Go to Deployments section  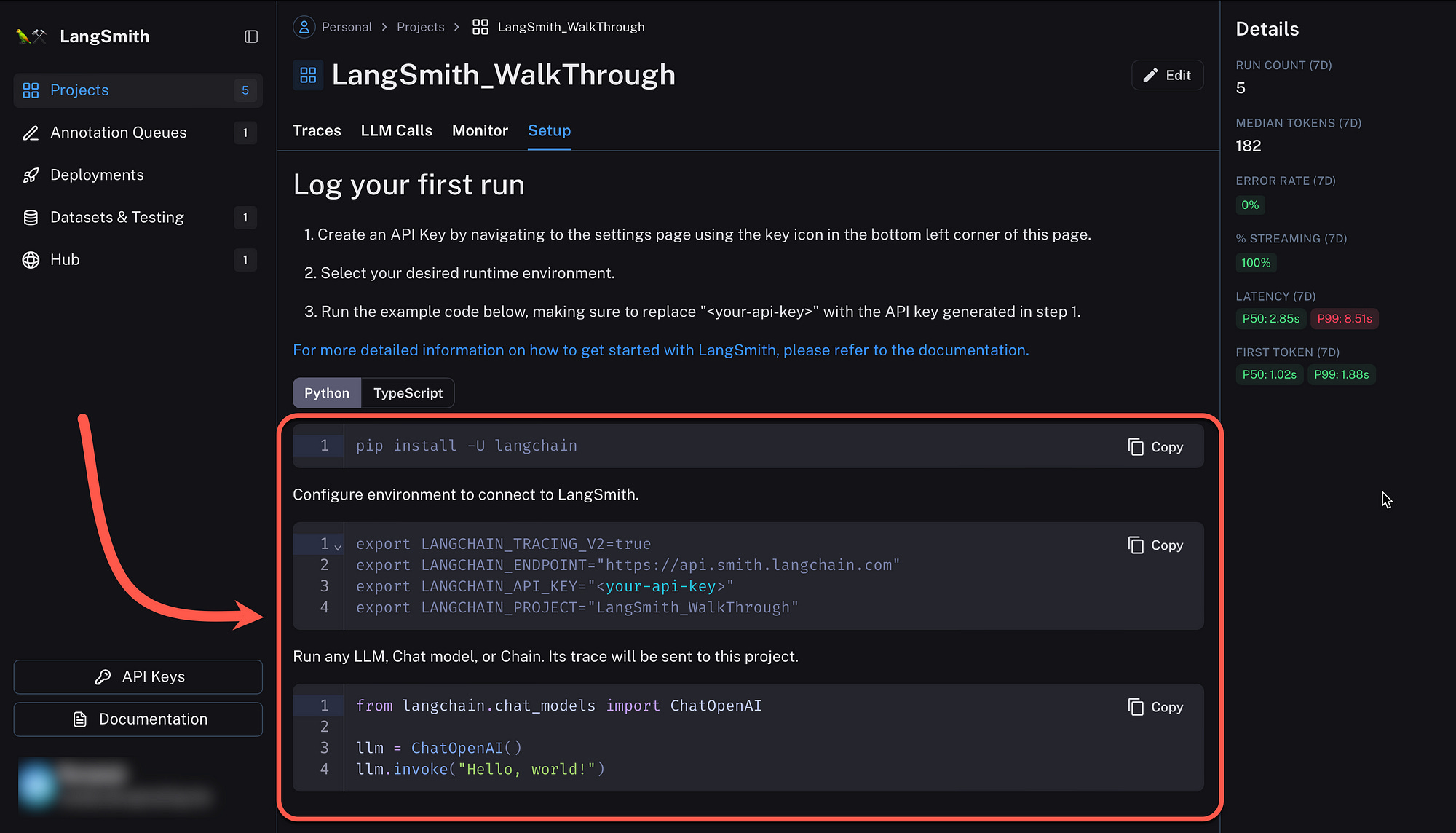[138, 175]
